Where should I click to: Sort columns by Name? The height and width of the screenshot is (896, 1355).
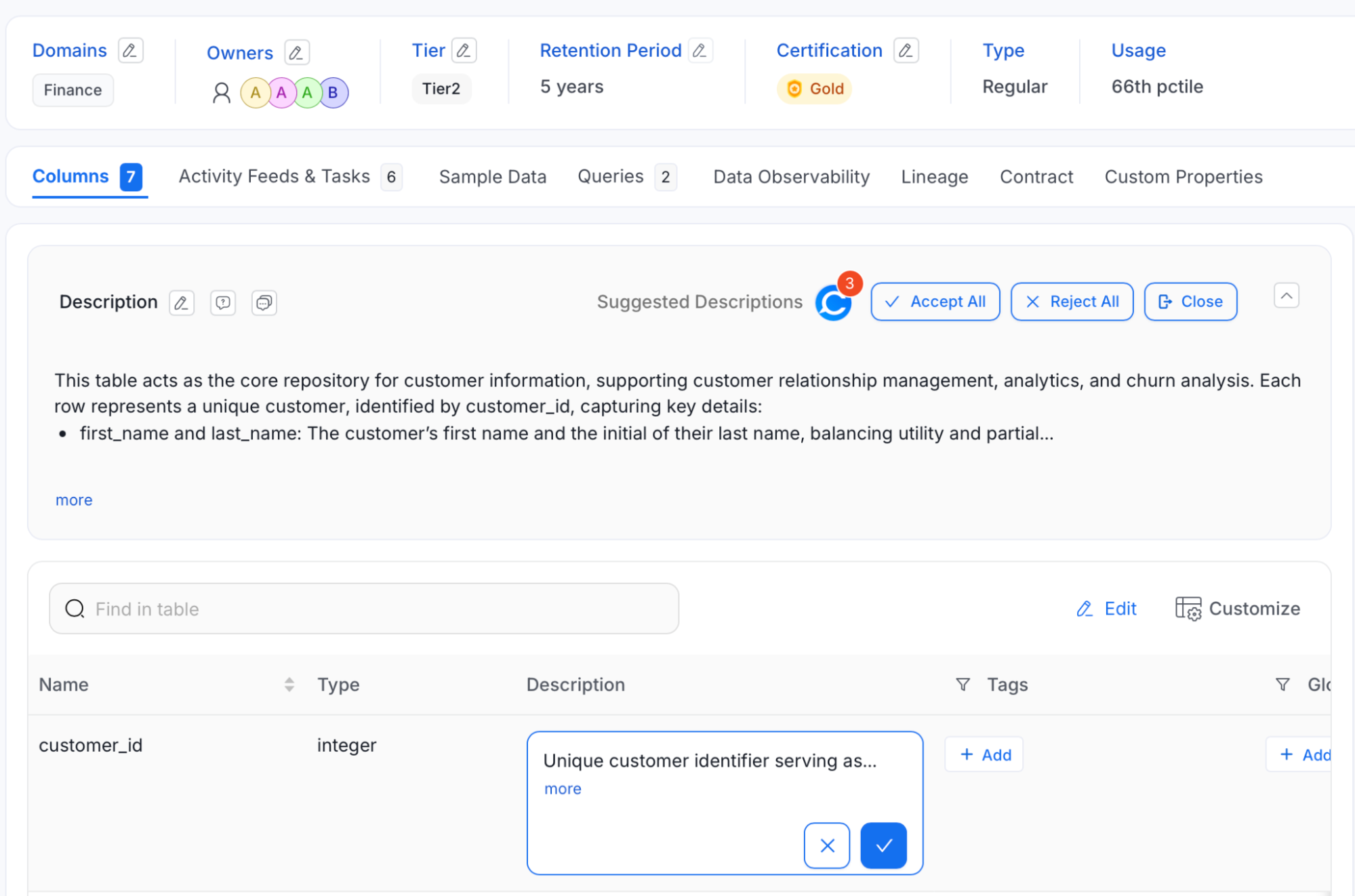(x=289, y=685)
